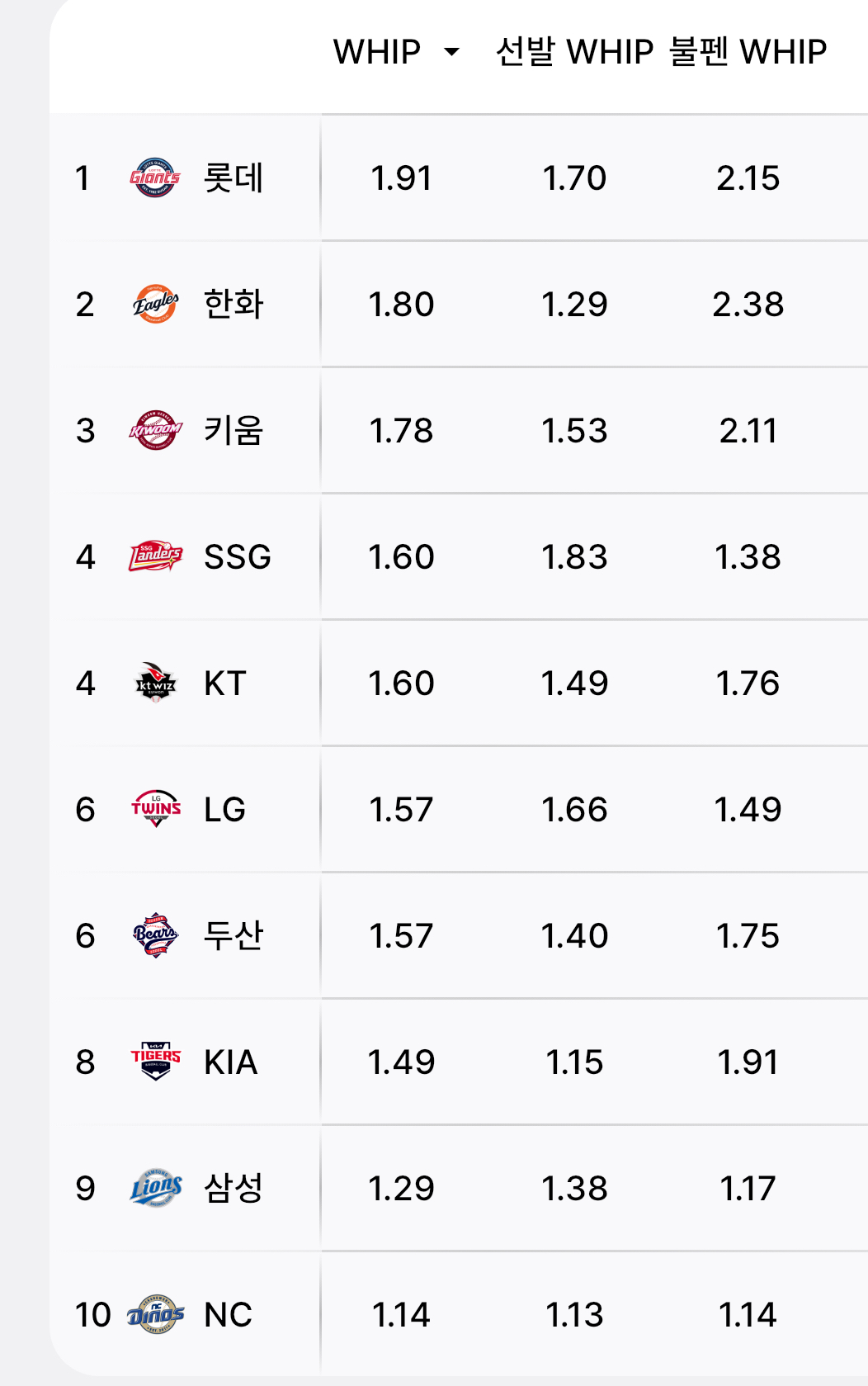This screenshot has width=868, height=1386.
Task: Click the SSG Landers logo
Action: click(x=155, y=556)
